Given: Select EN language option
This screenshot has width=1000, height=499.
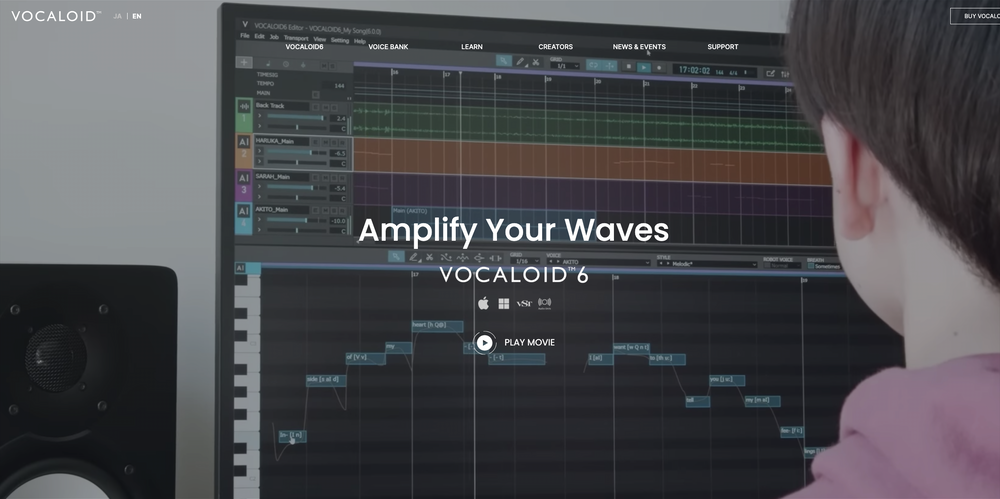Looking at the screenshot, I should pos(137,16).
